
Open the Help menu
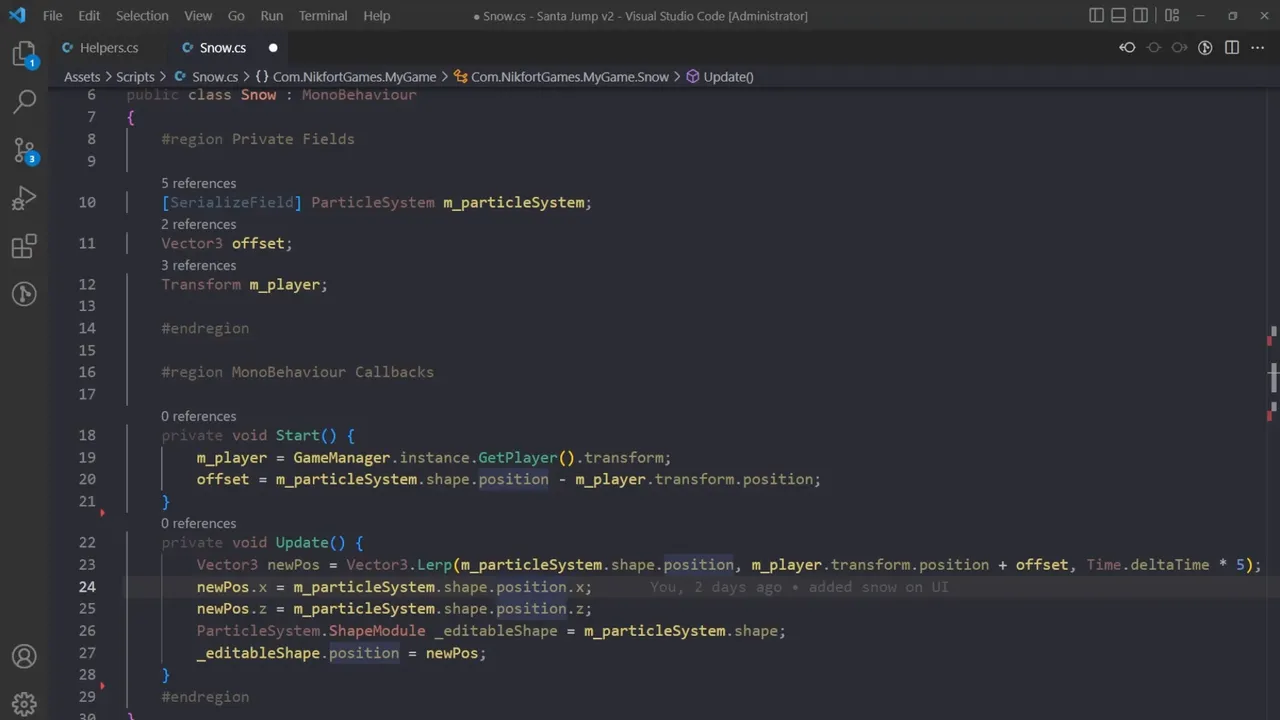coord(377,16)
